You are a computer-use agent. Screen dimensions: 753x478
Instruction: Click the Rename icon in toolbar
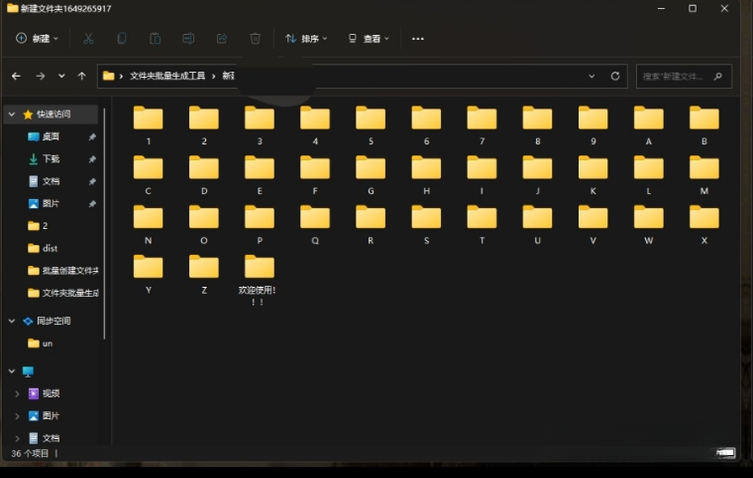[x=188, y=38]
